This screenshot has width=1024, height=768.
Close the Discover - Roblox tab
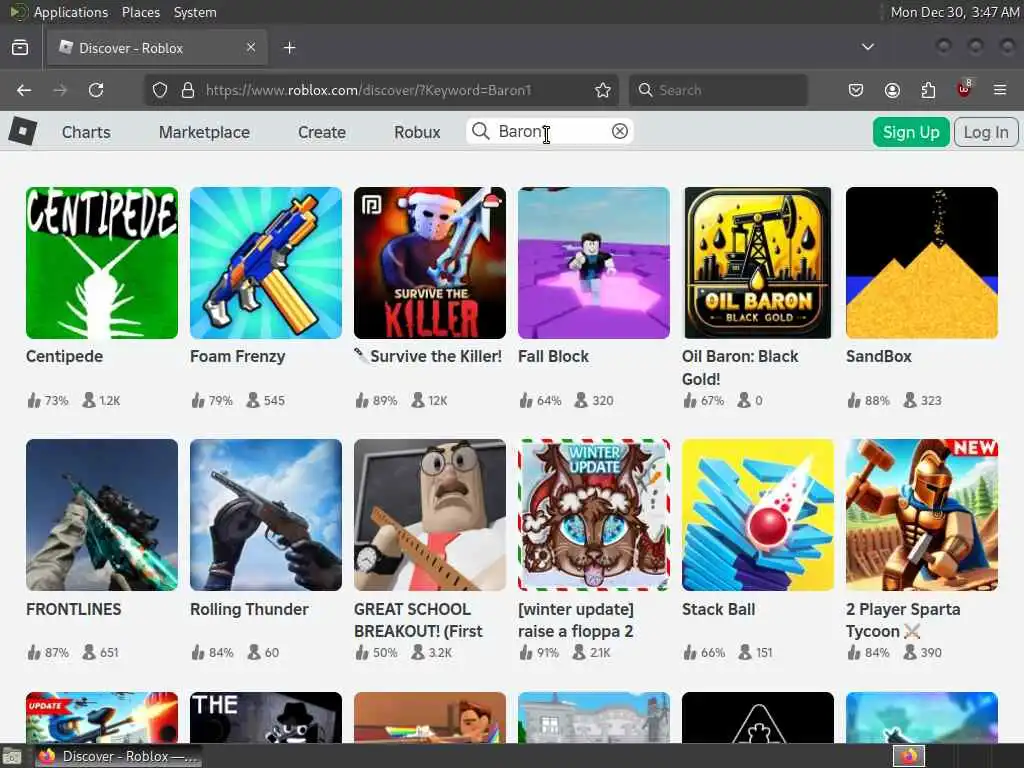[x=251, y=47]
